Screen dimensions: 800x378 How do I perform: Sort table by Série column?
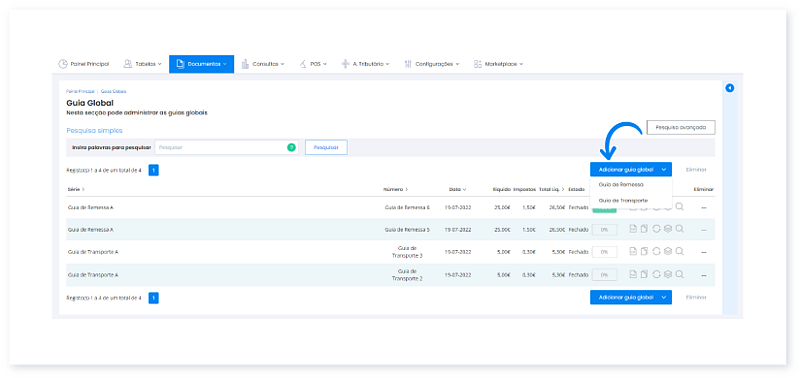pos(76,189)
